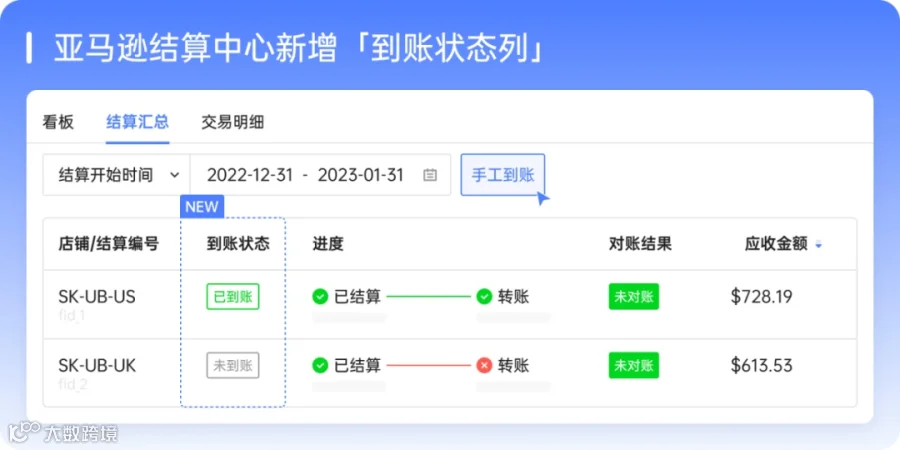Open the date range picker 2022-12-31 to 2023-01-31
This screenshot has height=450, width=900.
coord(320,175)
